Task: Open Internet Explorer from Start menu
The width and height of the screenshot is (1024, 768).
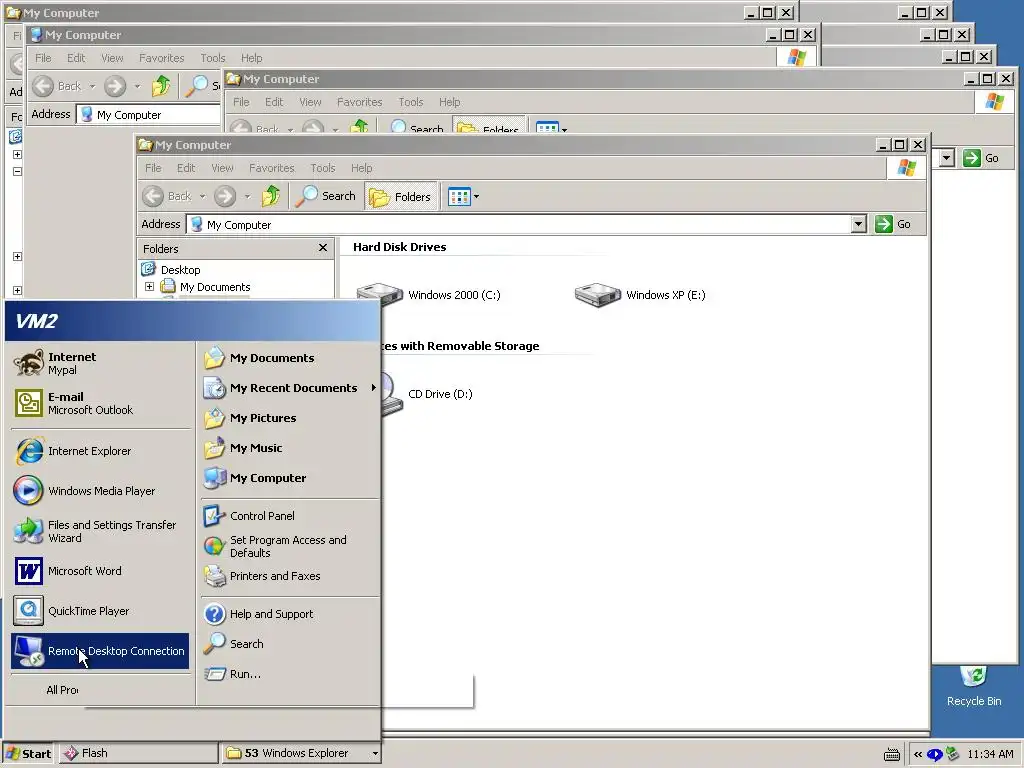Action: [x=100, y=451]
